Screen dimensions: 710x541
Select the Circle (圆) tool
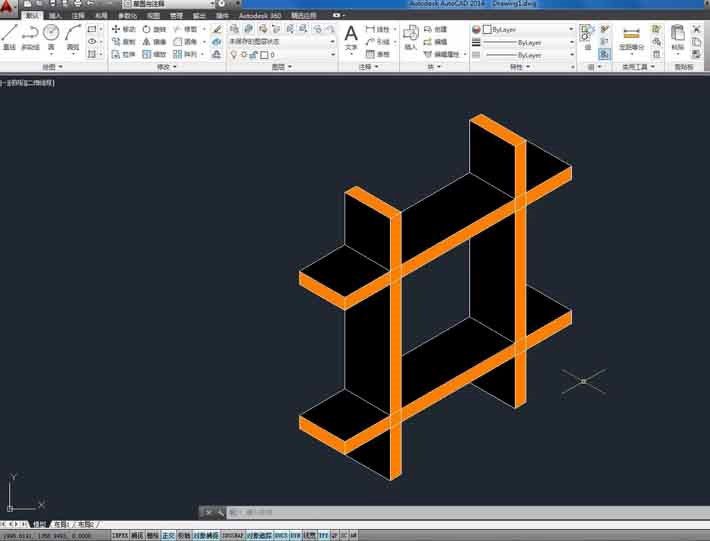(51, 37)
